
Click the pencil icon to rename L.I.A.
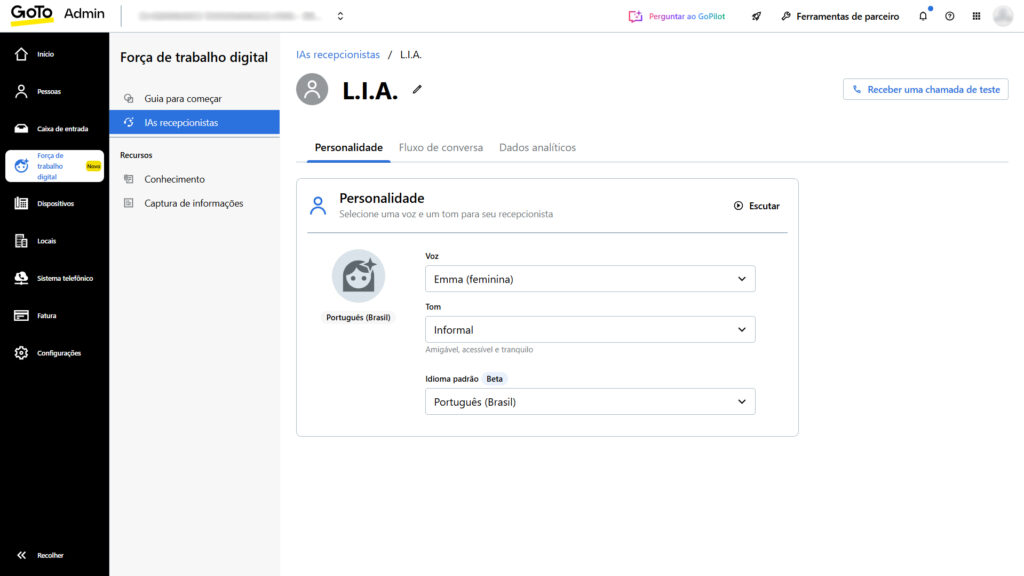pos(417,90)
